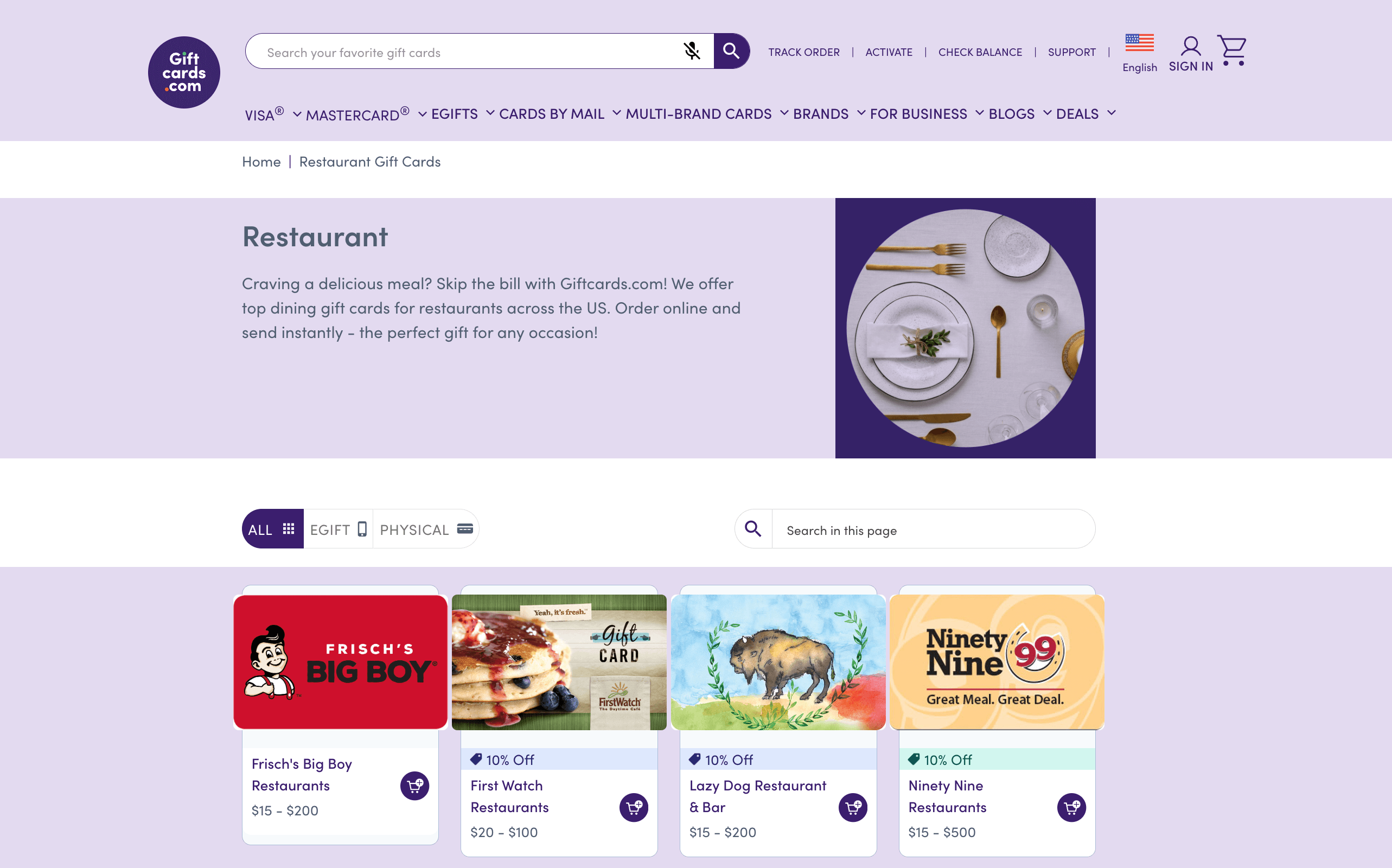Add Frisch's Big Boy to cart

click(x=414, y=786)
